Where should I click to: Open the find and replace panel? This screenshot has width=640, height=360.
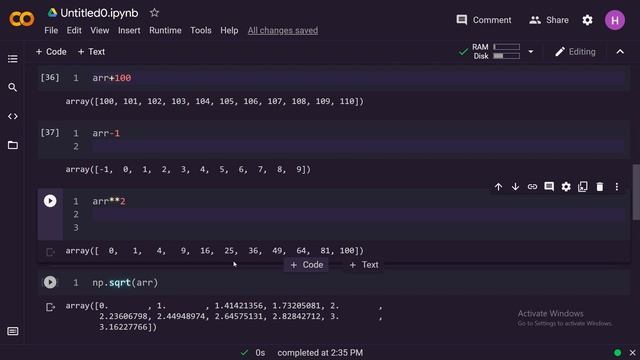point(13,87)
